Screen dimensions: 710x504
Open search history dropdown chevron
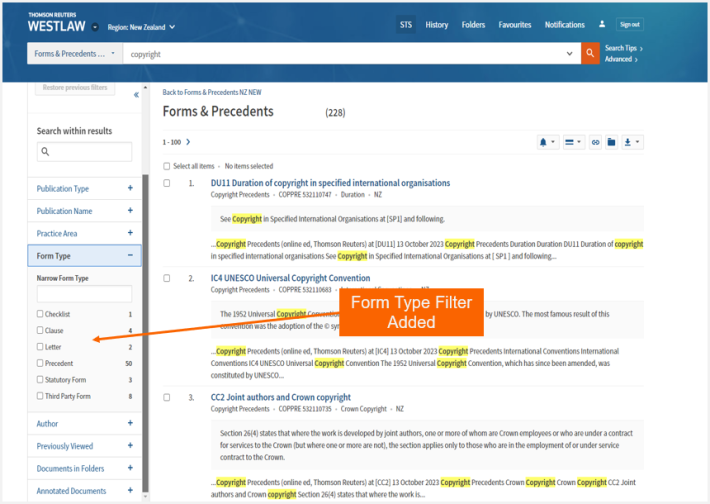tap(569, 53)
